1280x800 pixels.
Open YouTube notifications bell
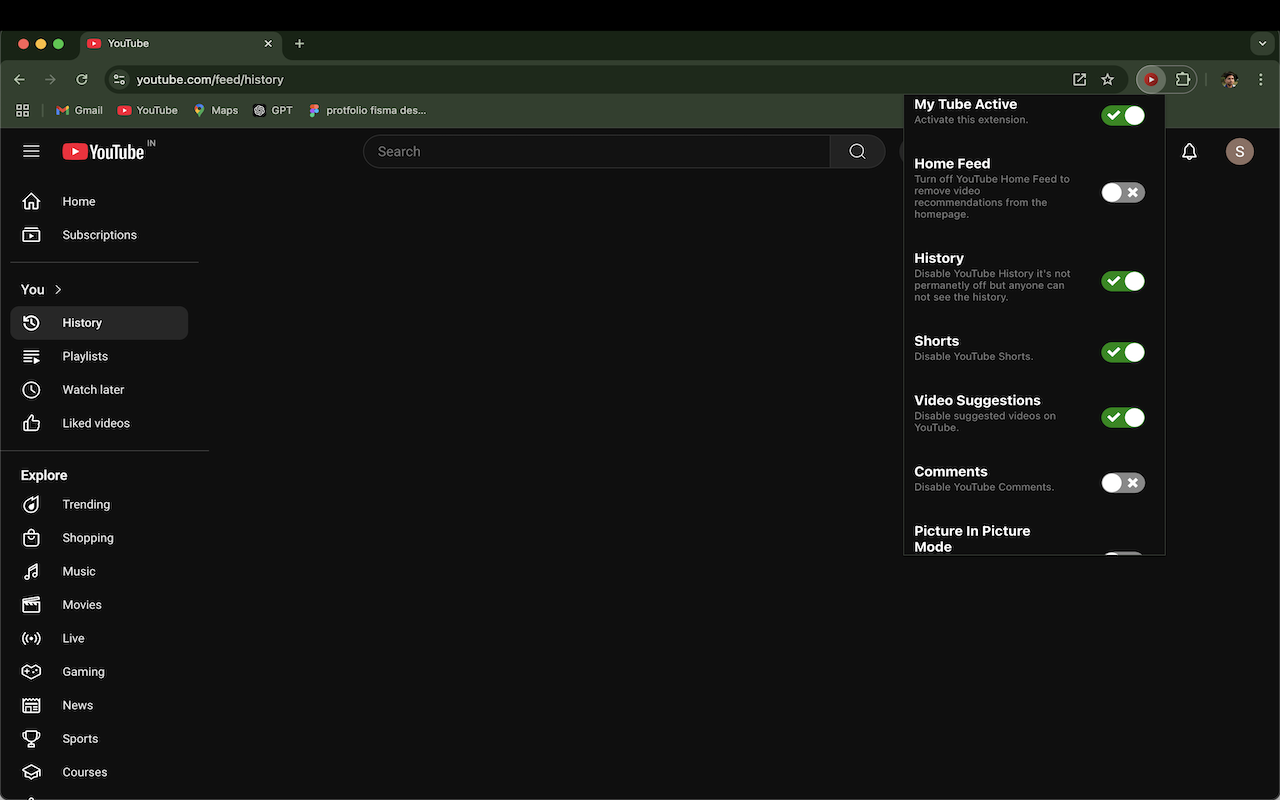[x=1189, y=151]
